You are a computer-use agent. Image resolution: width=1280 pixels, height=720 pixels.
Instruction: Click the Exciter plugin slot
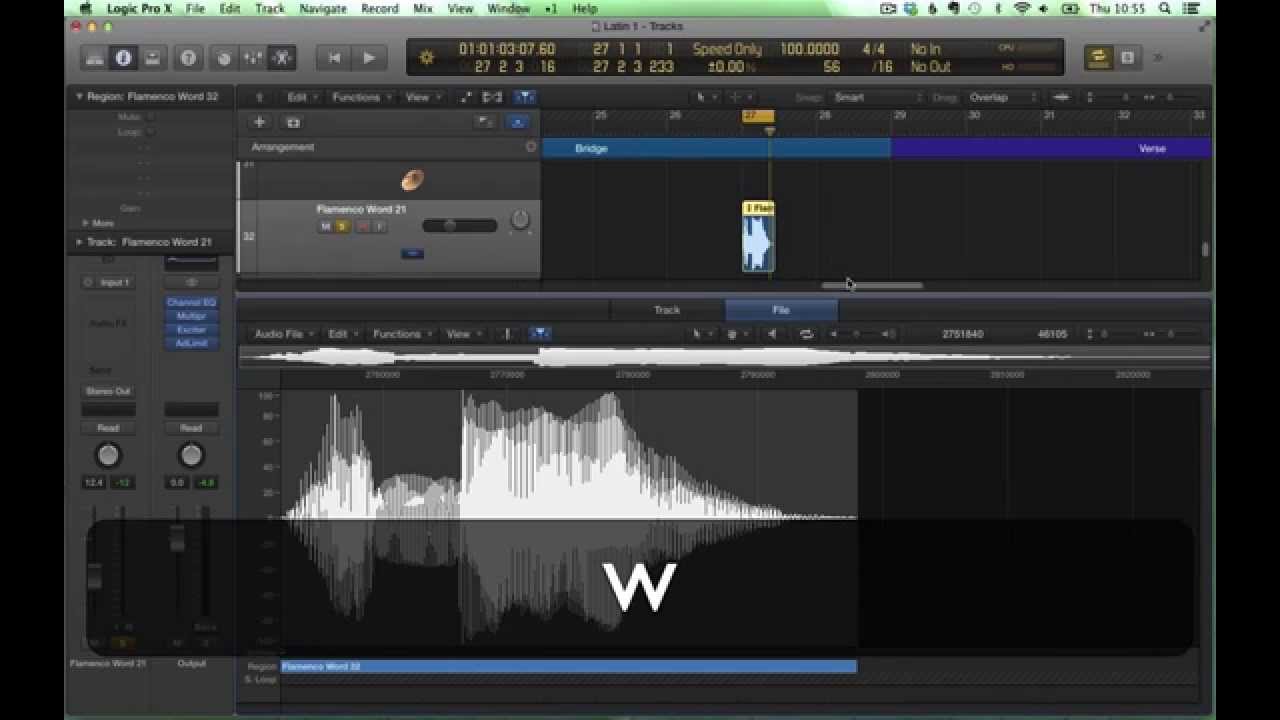click(x=191, y=329)
